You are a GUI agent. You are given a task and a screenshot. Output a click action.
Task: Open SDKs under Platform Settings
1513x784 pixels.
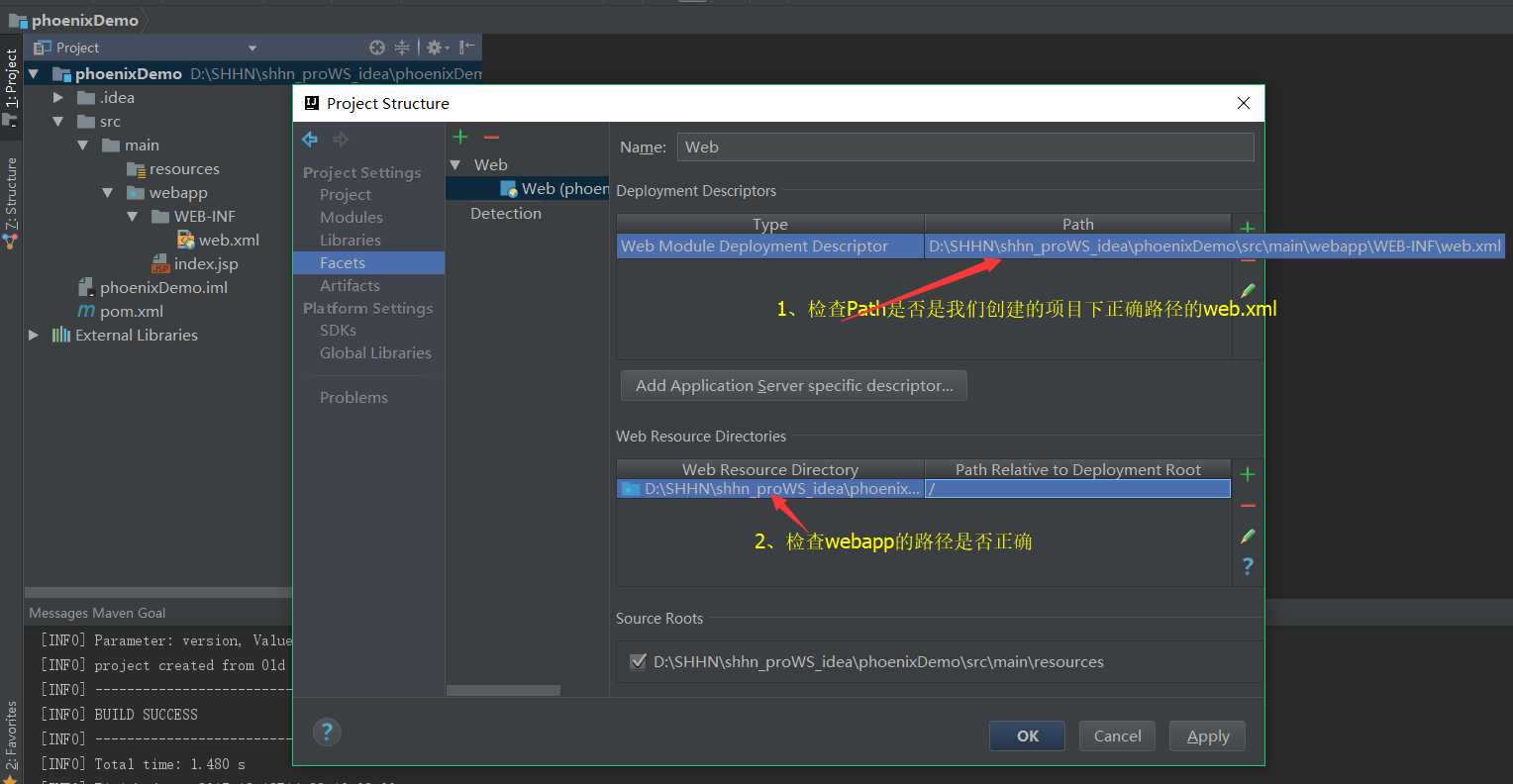338,331
